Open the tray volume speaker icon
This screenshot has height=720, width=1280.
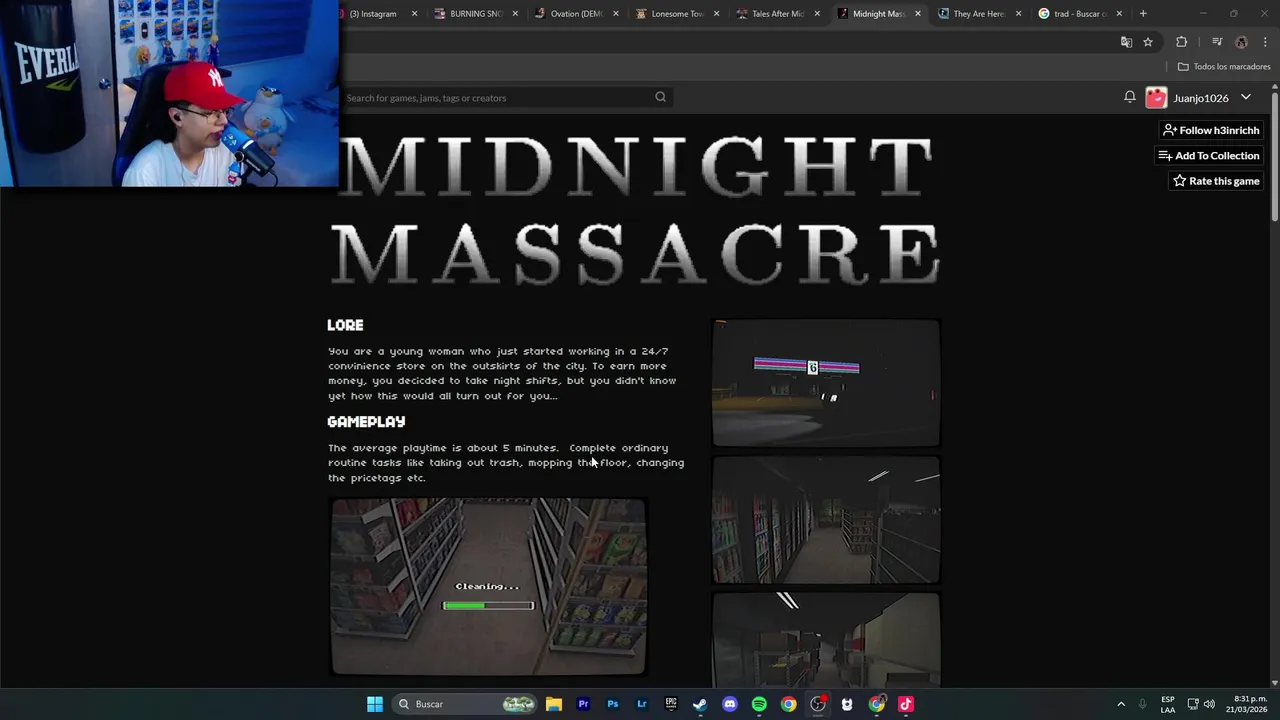[x=1209, y=704]
